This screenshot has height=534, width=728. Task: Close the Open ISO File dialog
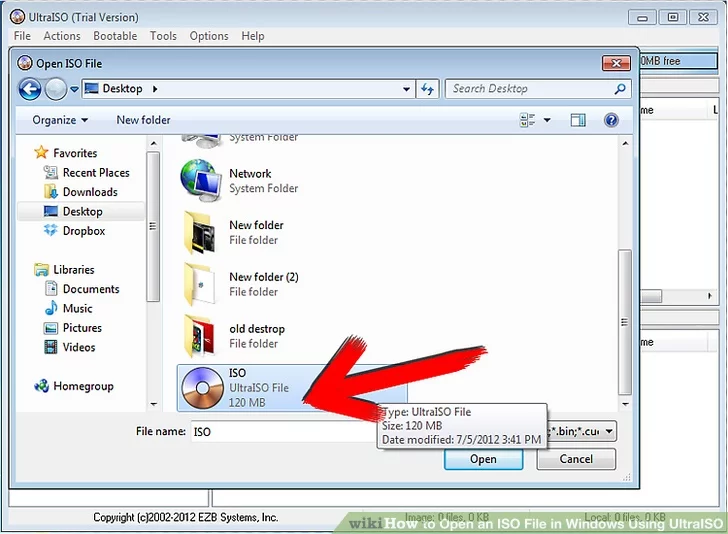[616, 63]
